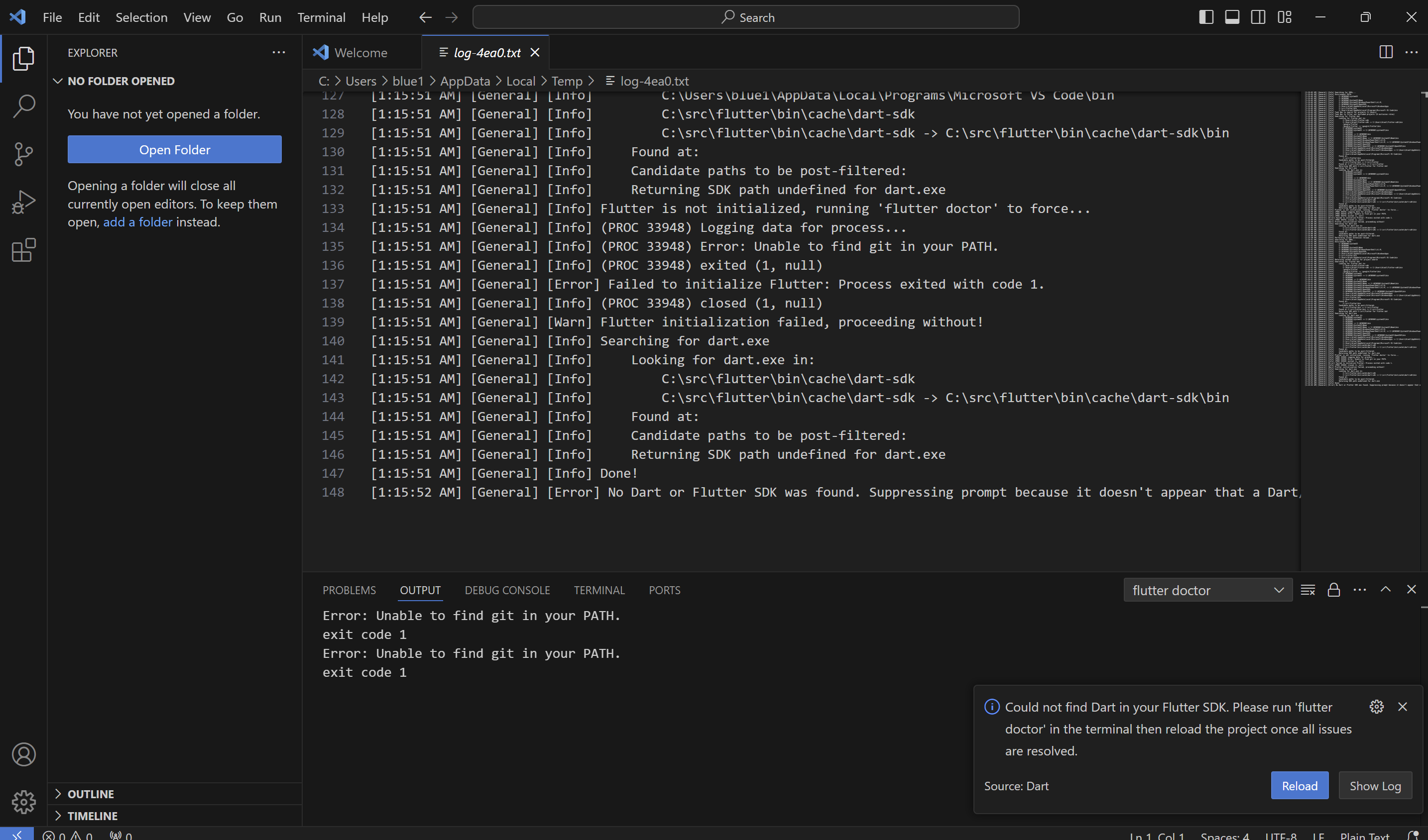Open the Accounts menu icon
The width and height of the screenshot is (1428, 840).
(23, 754)
